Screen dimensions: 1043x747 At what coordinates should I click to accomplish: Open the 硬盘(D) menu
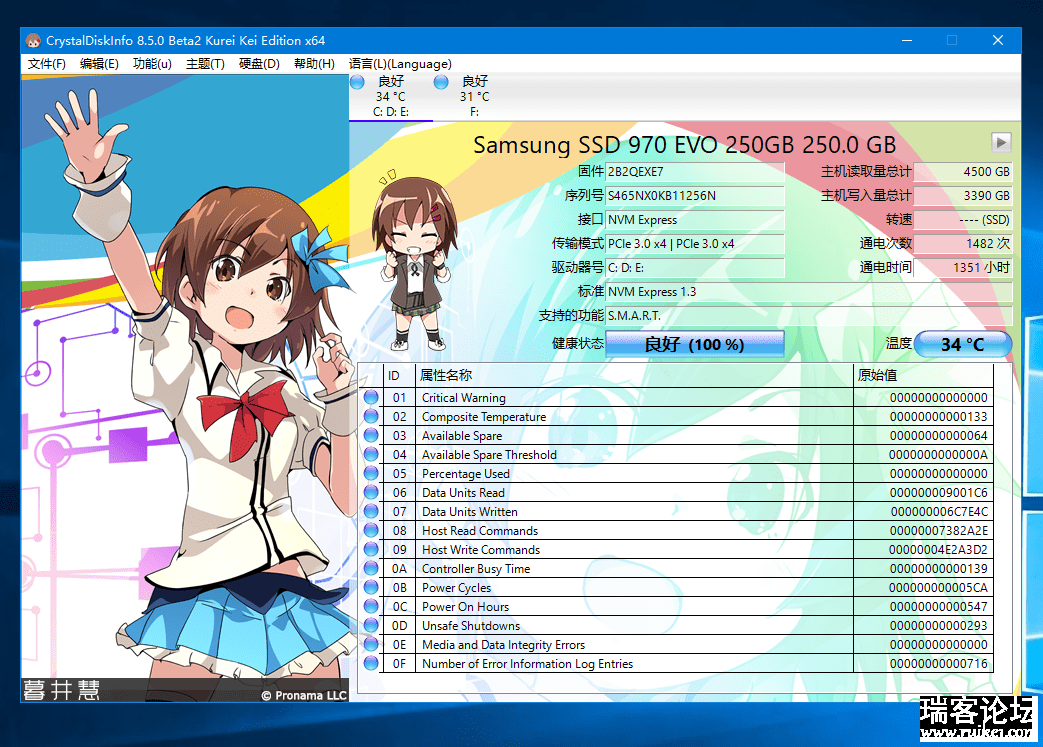coord(259,64)
